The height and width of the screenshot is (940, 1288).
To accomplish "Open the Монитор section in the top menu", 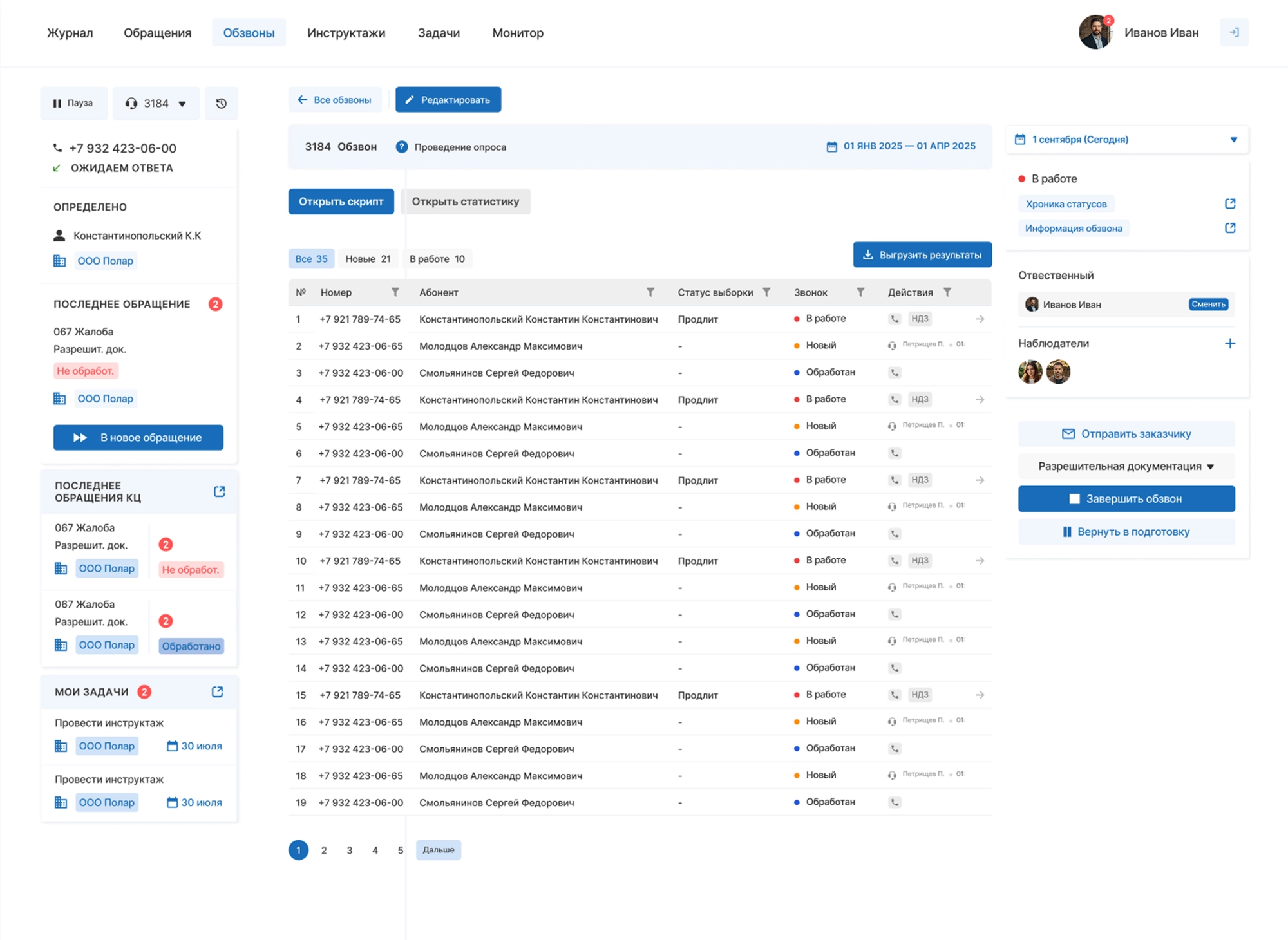I will (517, 33).
